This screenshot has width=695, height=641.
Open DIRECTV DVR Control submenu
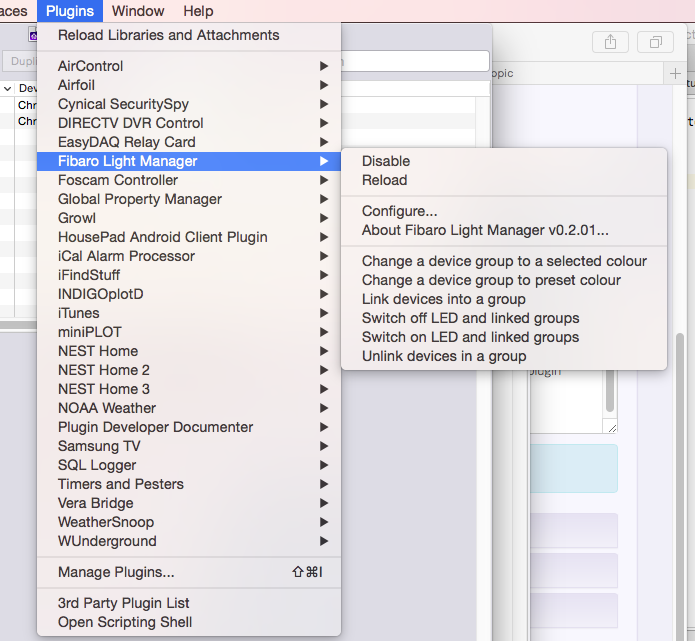point(189,123)
